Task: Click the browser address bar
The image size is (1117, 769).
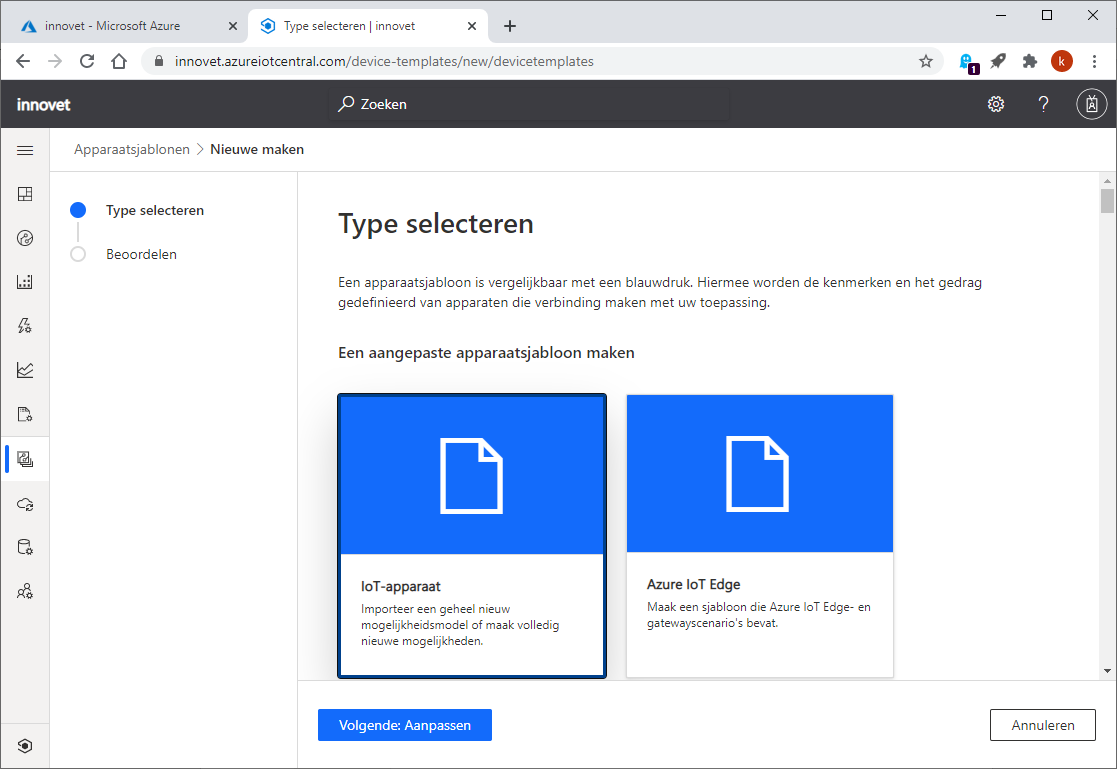Action: click(541, 61)
